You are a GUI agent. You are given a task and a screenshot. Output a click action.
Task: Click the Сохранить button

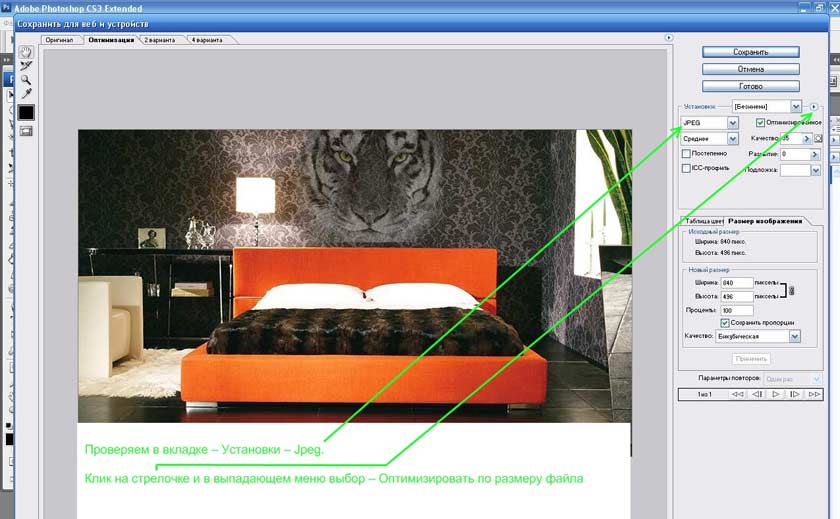(750, 52)
